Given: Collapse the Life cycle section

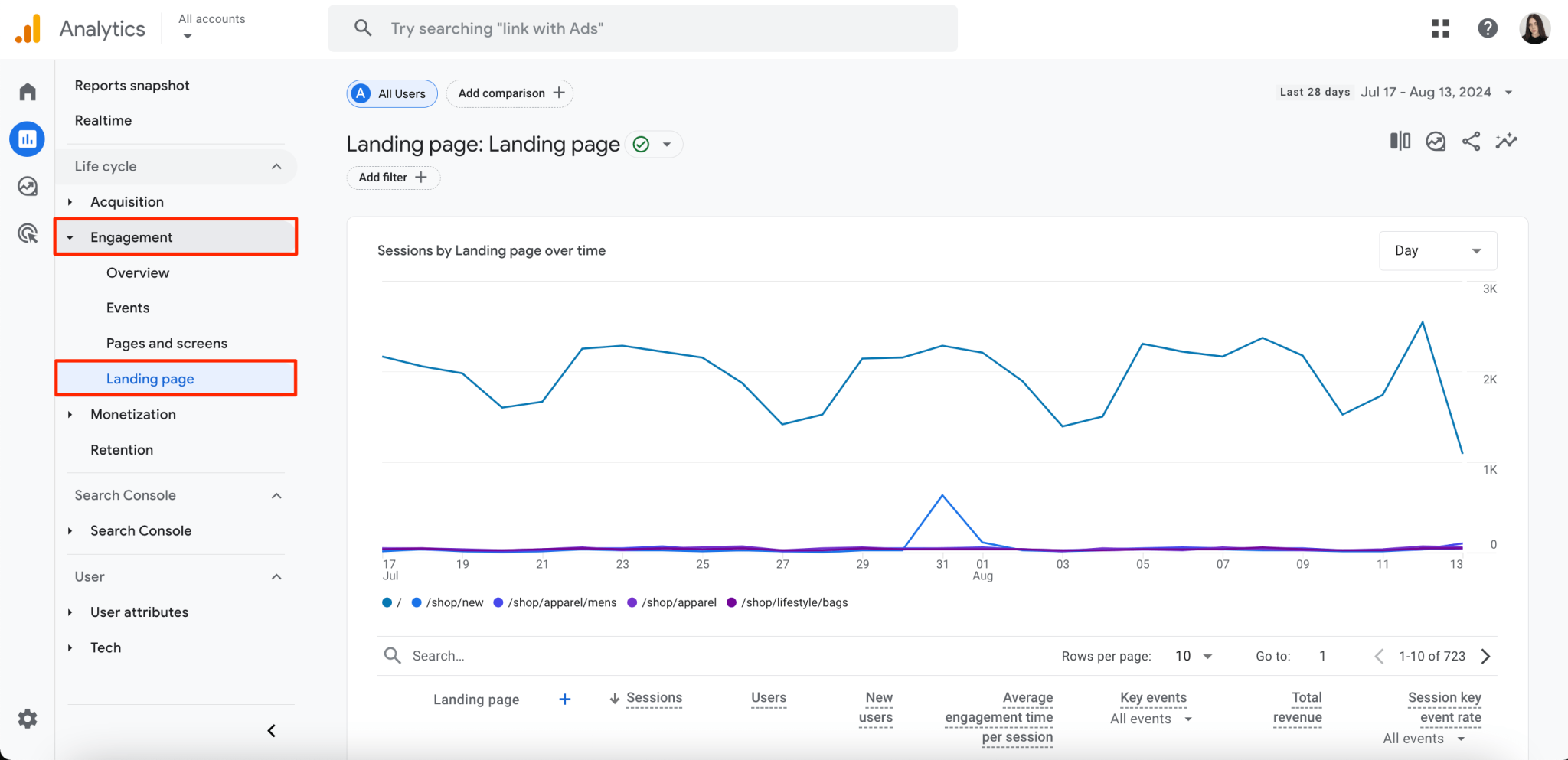Looking at the screenshot, I should [x=276, y=166].
